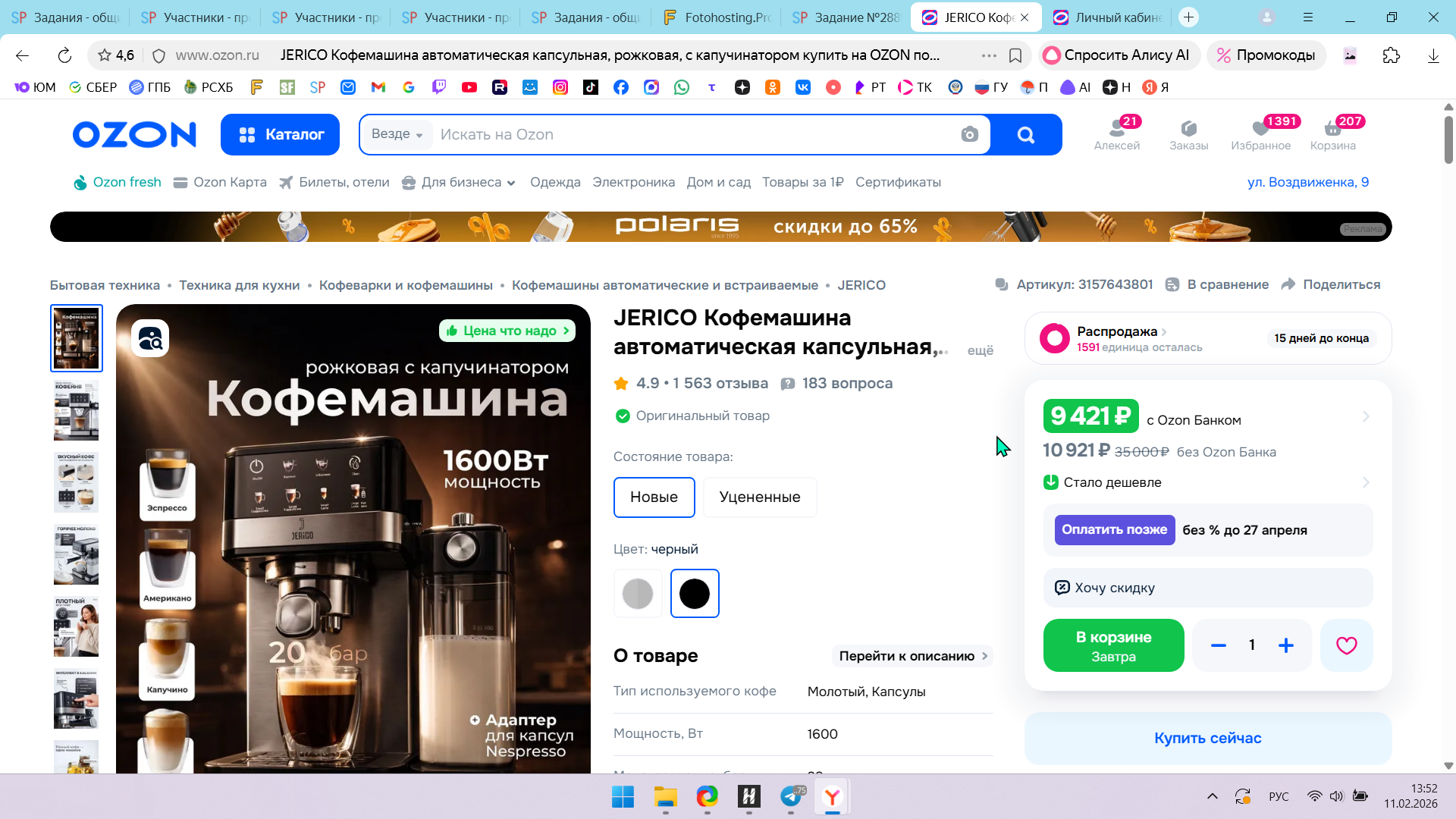1456x819 pixels.
Task: Expand the Для бизнеса menu
Action: [x=460, y=182]
